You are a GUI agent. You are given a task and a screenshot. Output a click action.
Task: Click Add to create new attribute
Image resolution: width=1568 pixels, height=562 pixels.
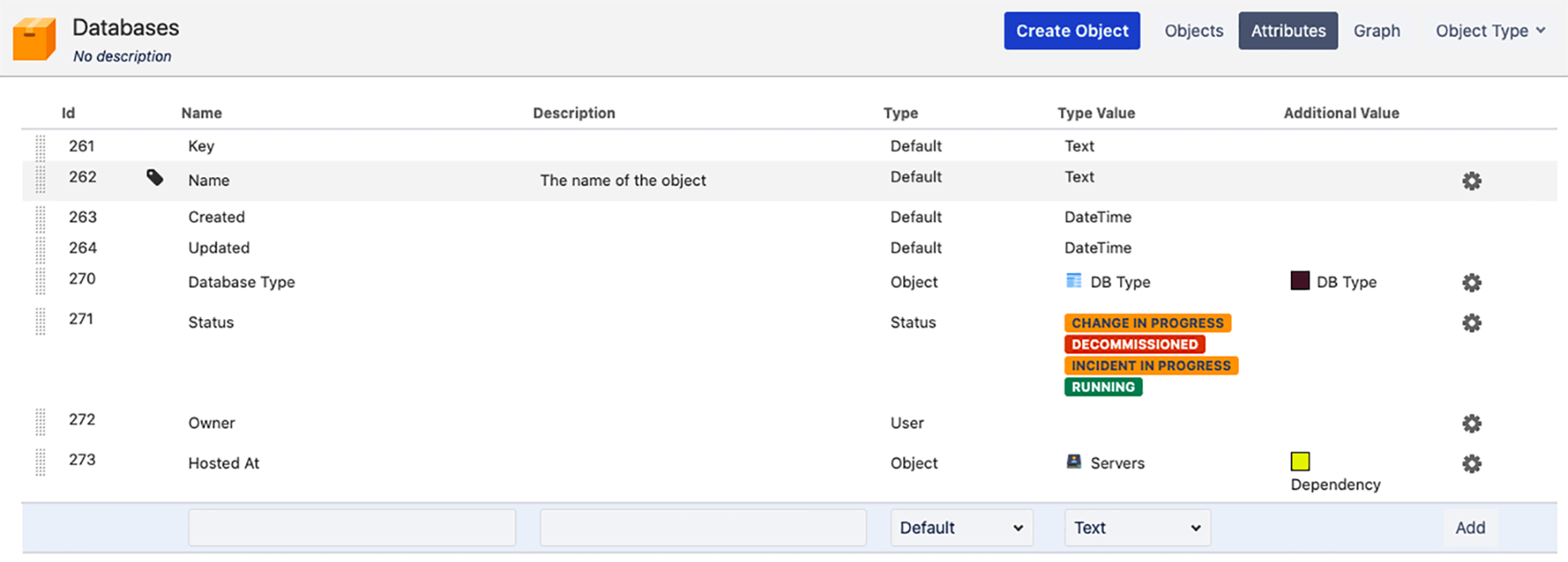coord(1469,528)
